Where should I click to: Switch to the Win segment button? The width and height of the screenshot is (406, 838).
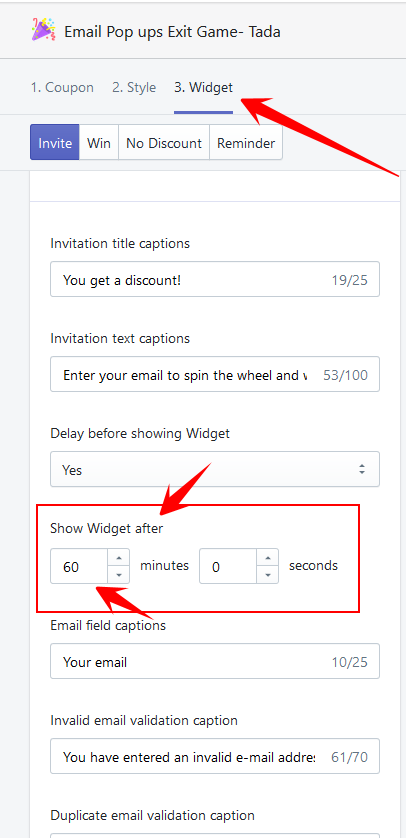coord(99,143)
